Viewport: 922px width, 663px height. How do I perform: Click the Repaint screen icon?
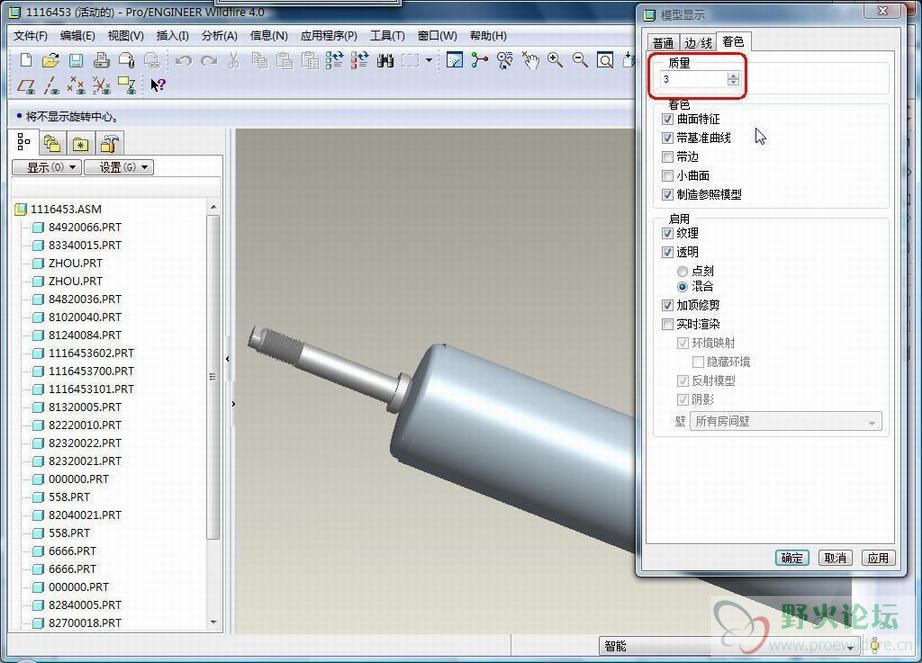point(455,60)
